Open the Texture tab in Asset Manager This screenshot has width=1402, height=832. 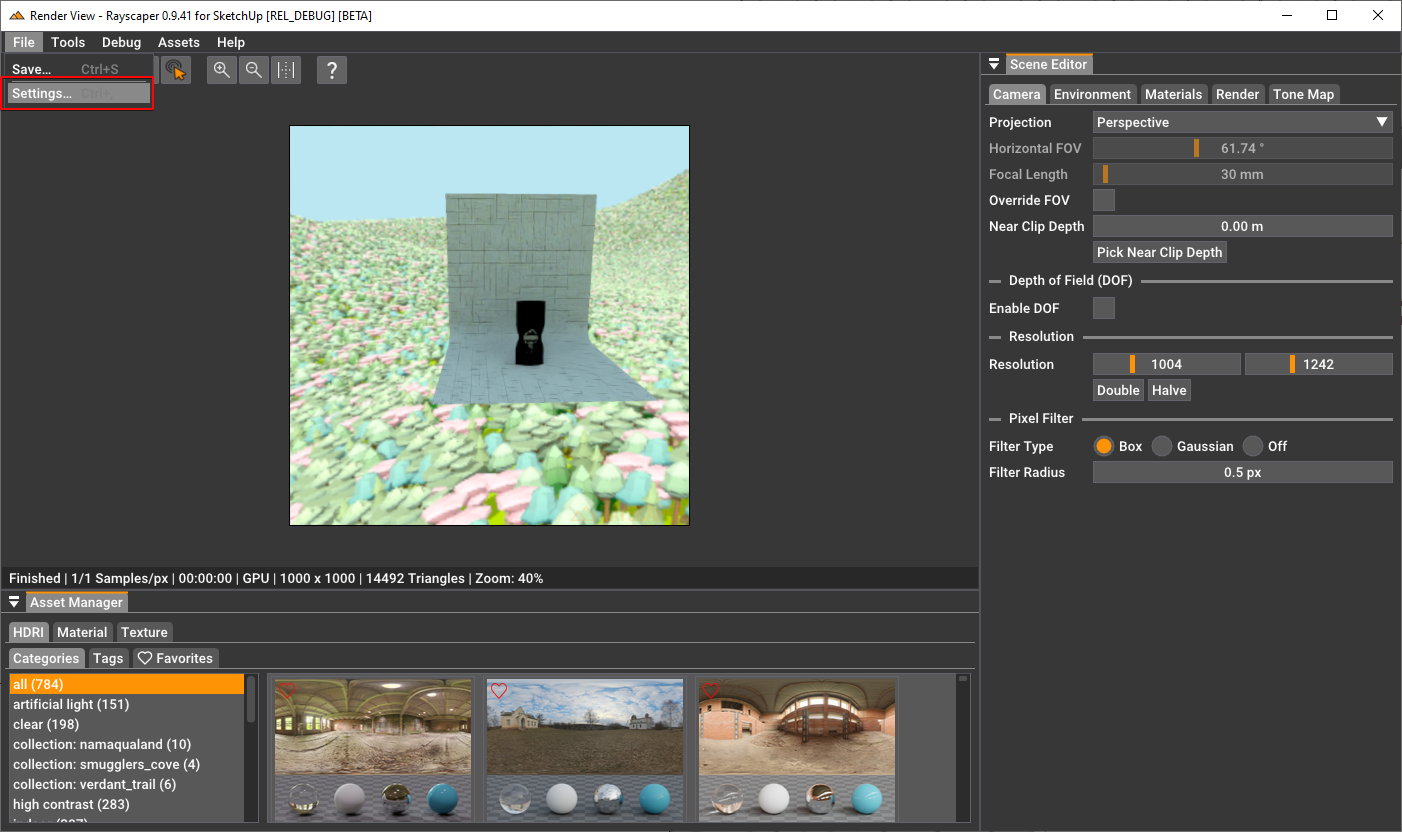click(x=144, y=632)
